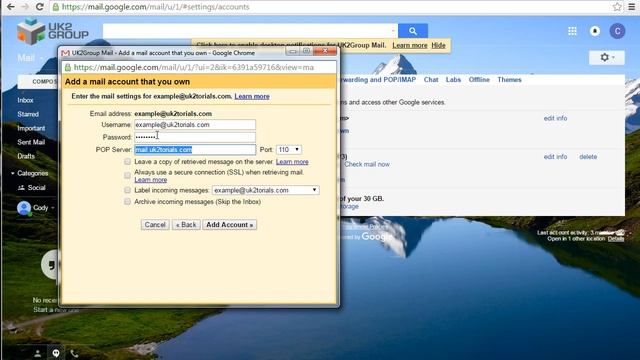Click the Social category people icon

21,188
